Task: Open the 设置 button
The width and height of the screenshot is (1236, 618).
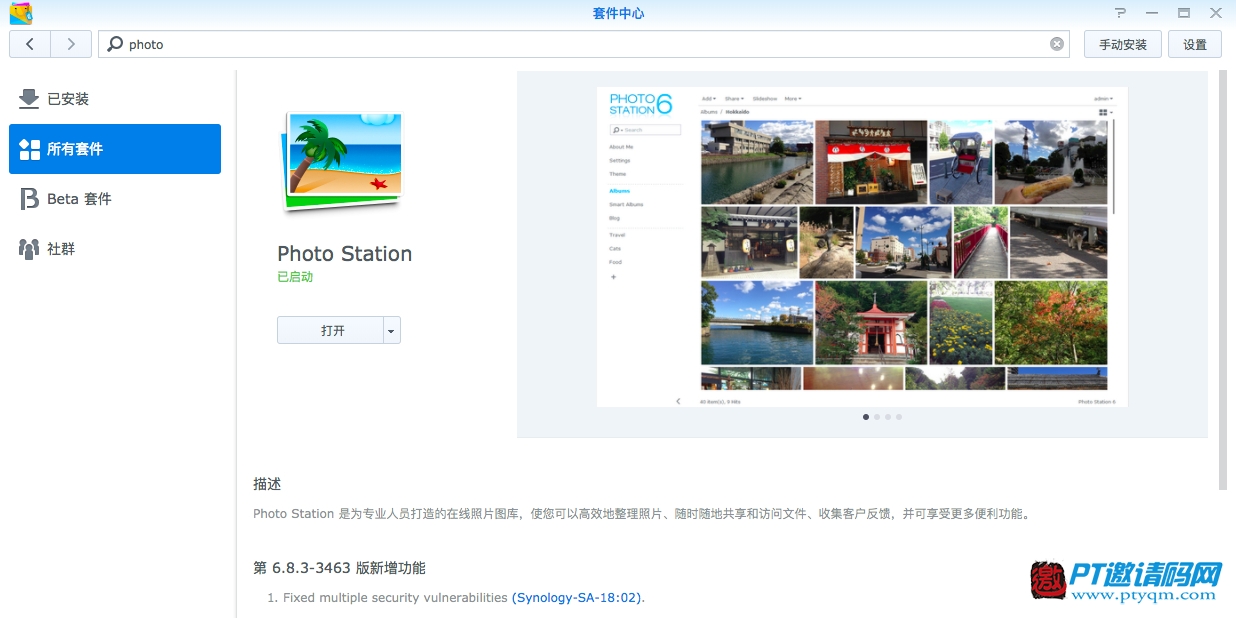Action: (1195, 44)
